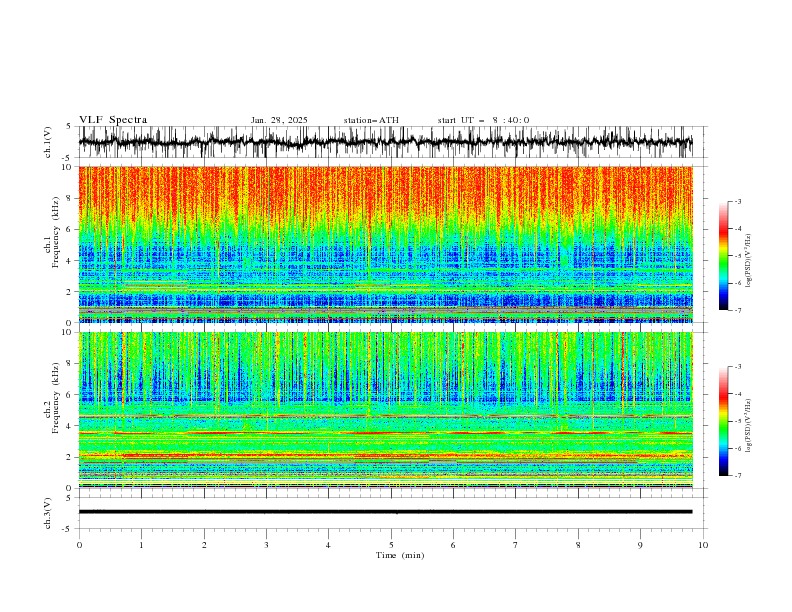This screenshot has width=792, height=612.
Task: Click the "station=ATH" header label
Action: 371,120
